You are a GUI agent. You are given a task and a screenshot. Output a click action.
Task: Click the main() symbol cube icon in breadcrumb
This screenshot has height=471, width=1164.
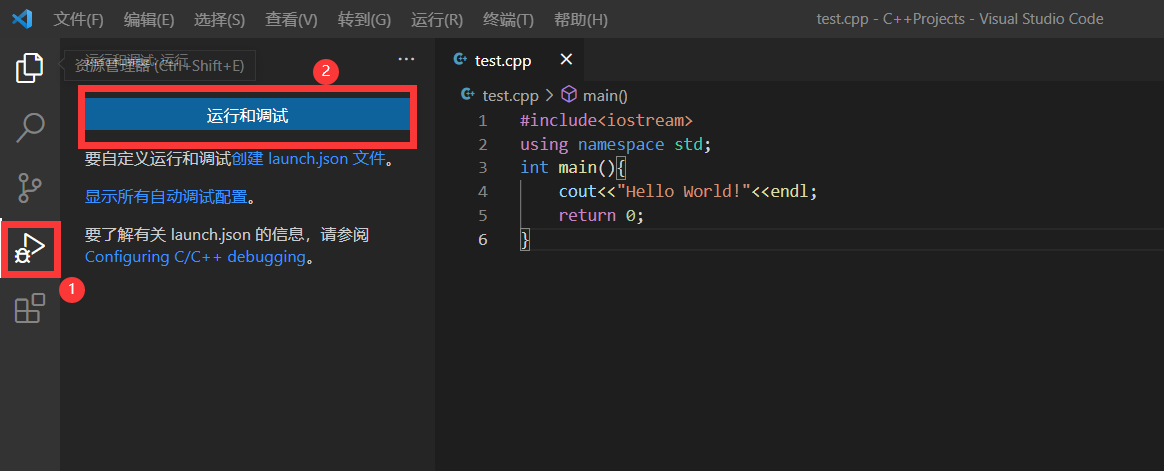(x=569, y=94)
